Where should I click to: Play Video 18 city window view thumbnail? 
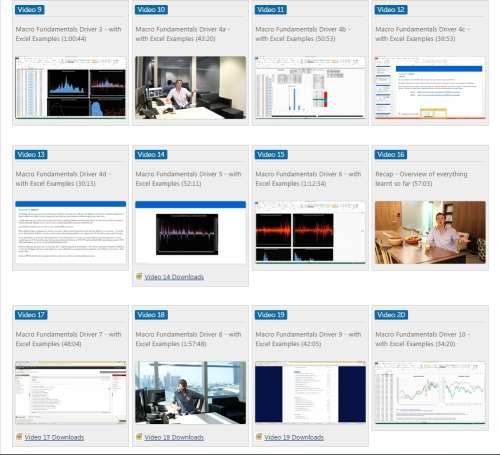tap(190, 393)
